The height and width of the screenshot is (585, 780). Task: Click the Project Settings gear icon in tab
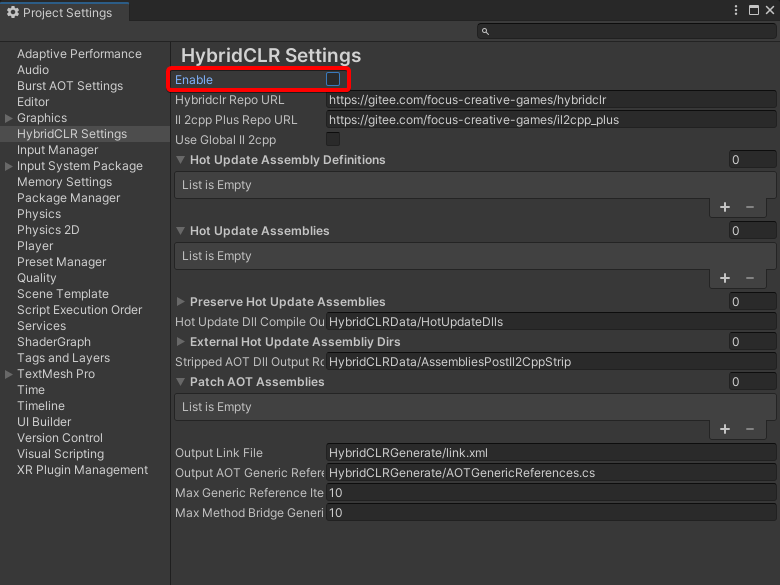(13, 12)
